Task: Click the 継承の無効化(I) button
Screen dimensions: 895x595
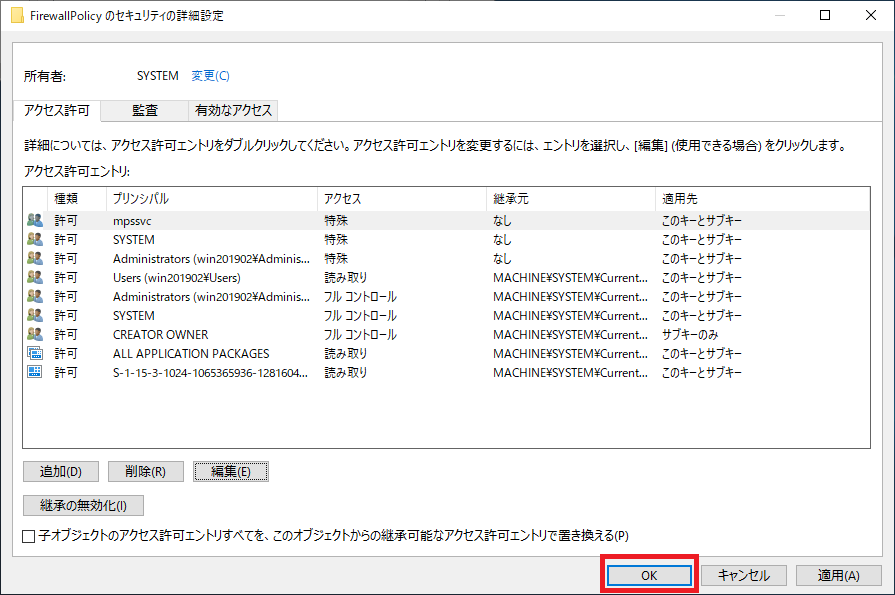Action: pos(83,505)
